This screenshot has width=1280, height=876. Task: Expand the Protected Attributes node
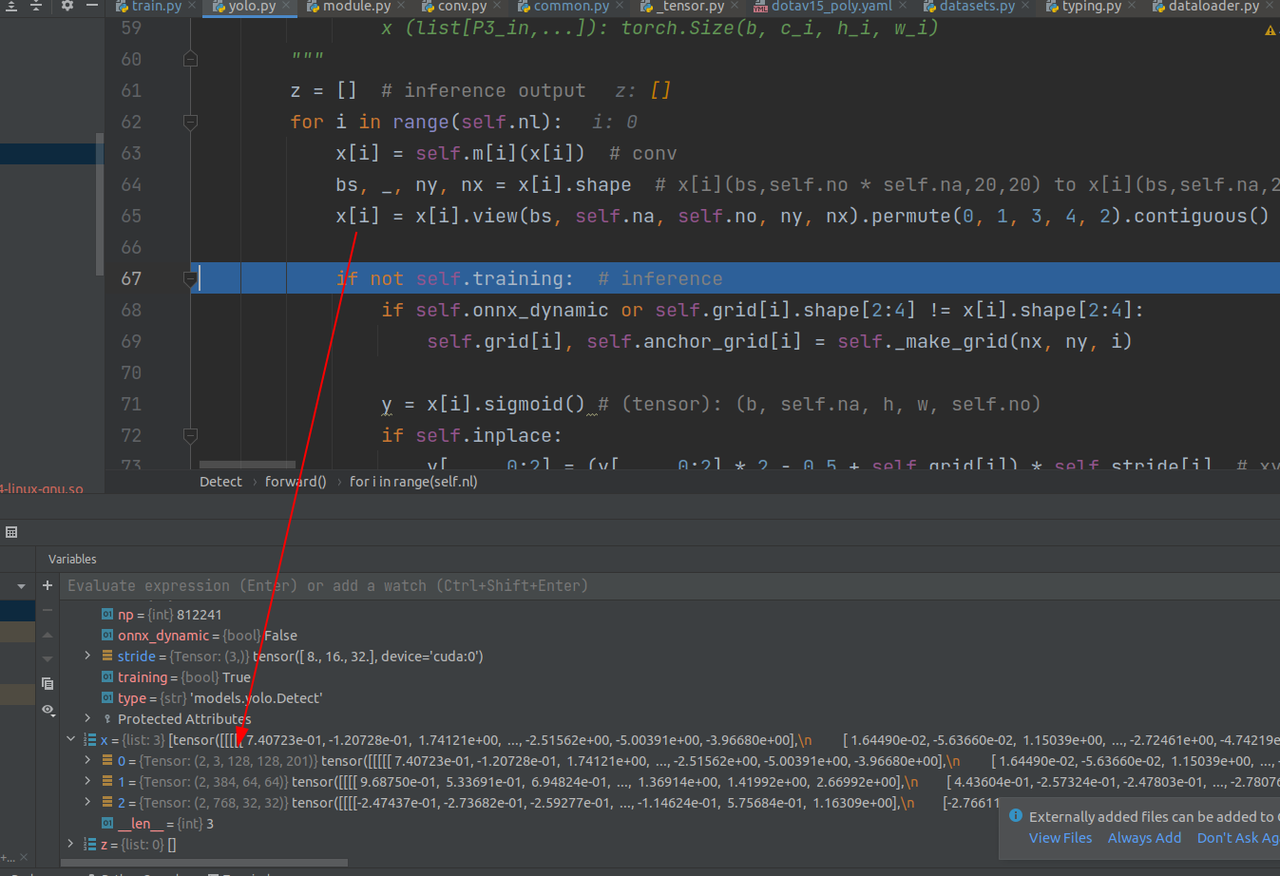click(88, 719)
